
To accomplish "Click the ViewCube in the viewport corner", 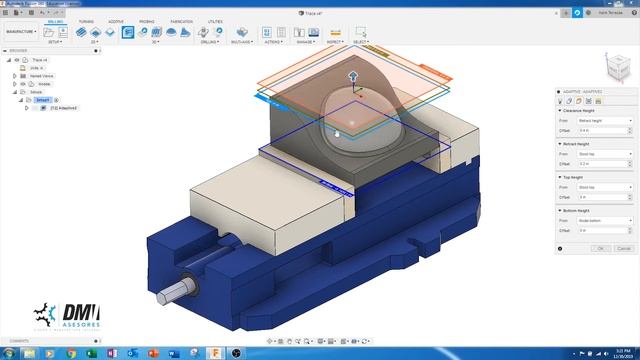I will coord(618,68).
